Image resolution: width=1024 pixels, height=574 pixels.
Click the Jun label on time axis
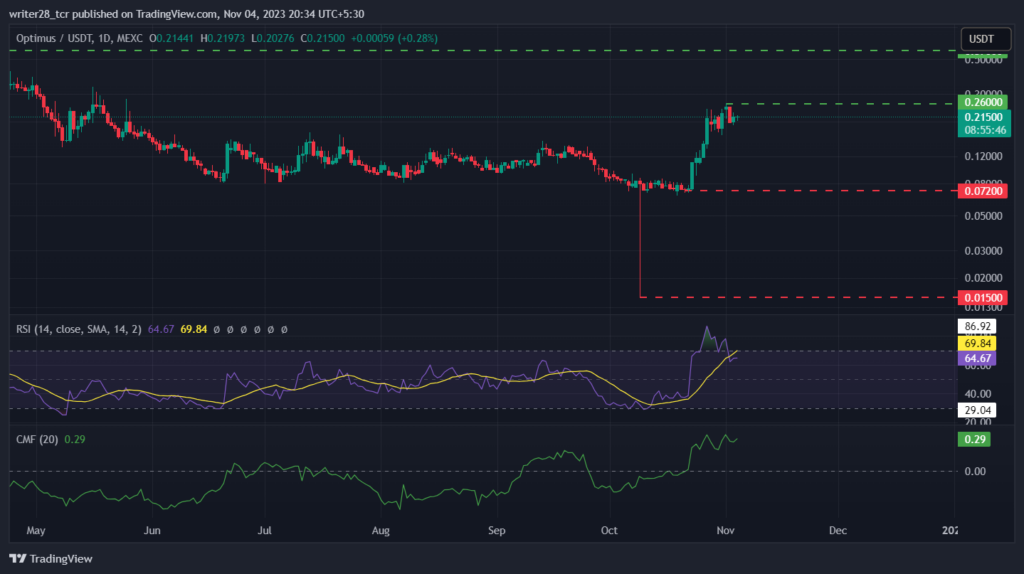tap(152, 530)
